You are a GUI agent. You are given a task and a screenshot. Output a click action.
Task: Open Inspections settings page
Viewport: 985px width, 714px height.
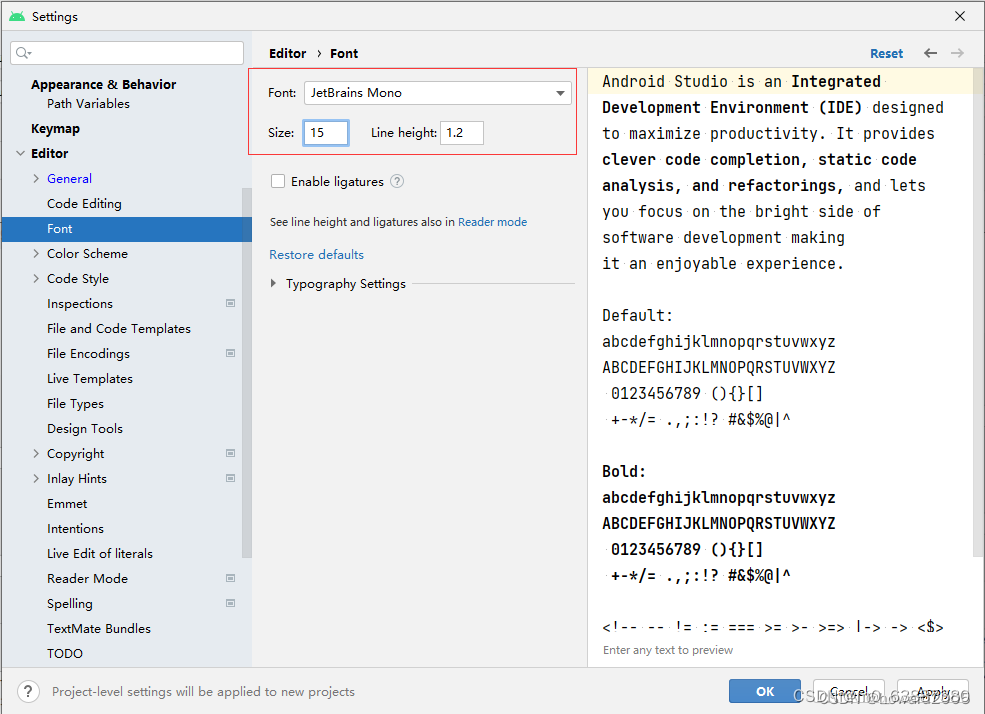(x=80, y=303)
